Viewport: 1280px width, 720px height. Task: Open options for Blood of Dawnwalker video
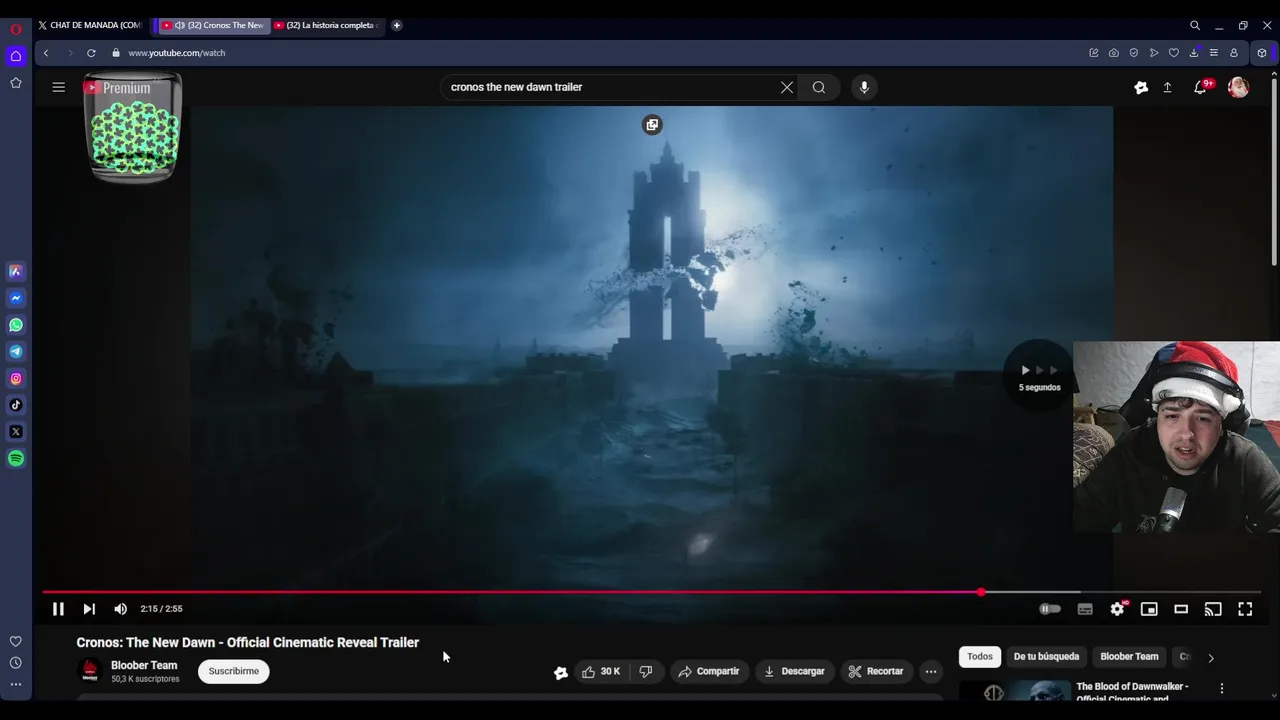pyautogui.click(x=1222, y=689)
